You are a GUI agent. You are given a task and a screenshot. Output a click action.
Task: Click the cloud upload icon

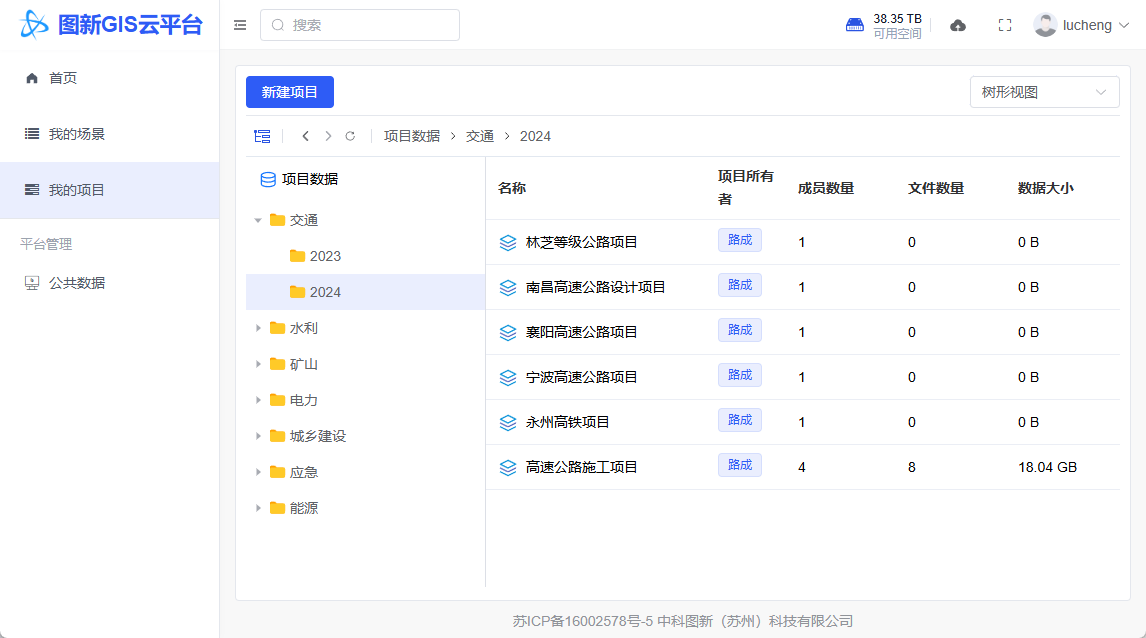958,25
